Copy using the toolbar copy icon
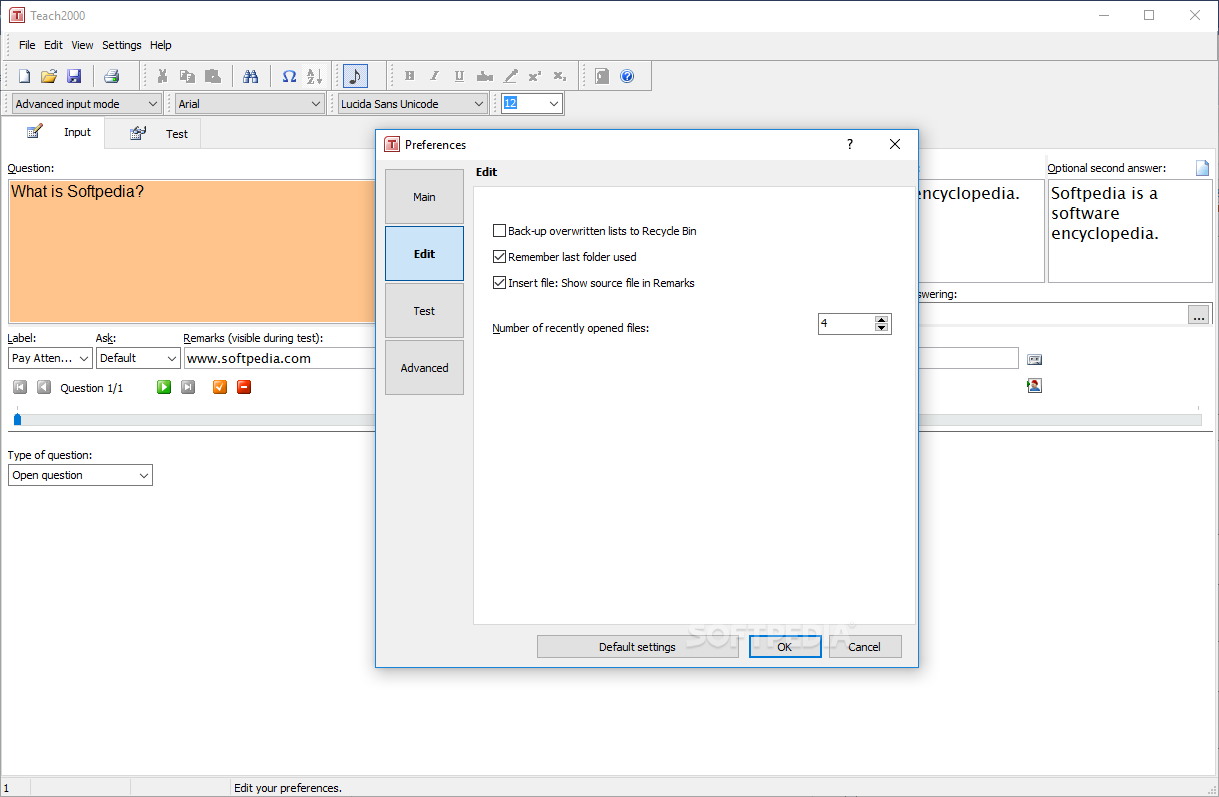1219x797 pixels. click(x=187, y=76)
